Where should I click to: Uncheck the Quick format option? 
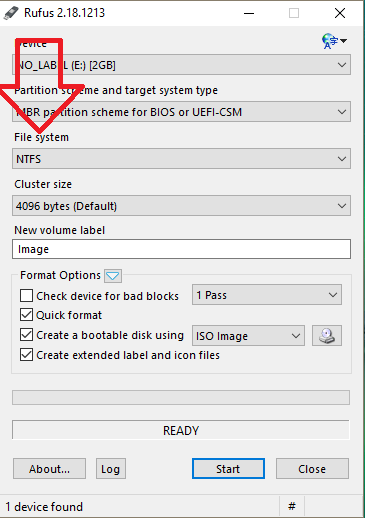point(26,315)
